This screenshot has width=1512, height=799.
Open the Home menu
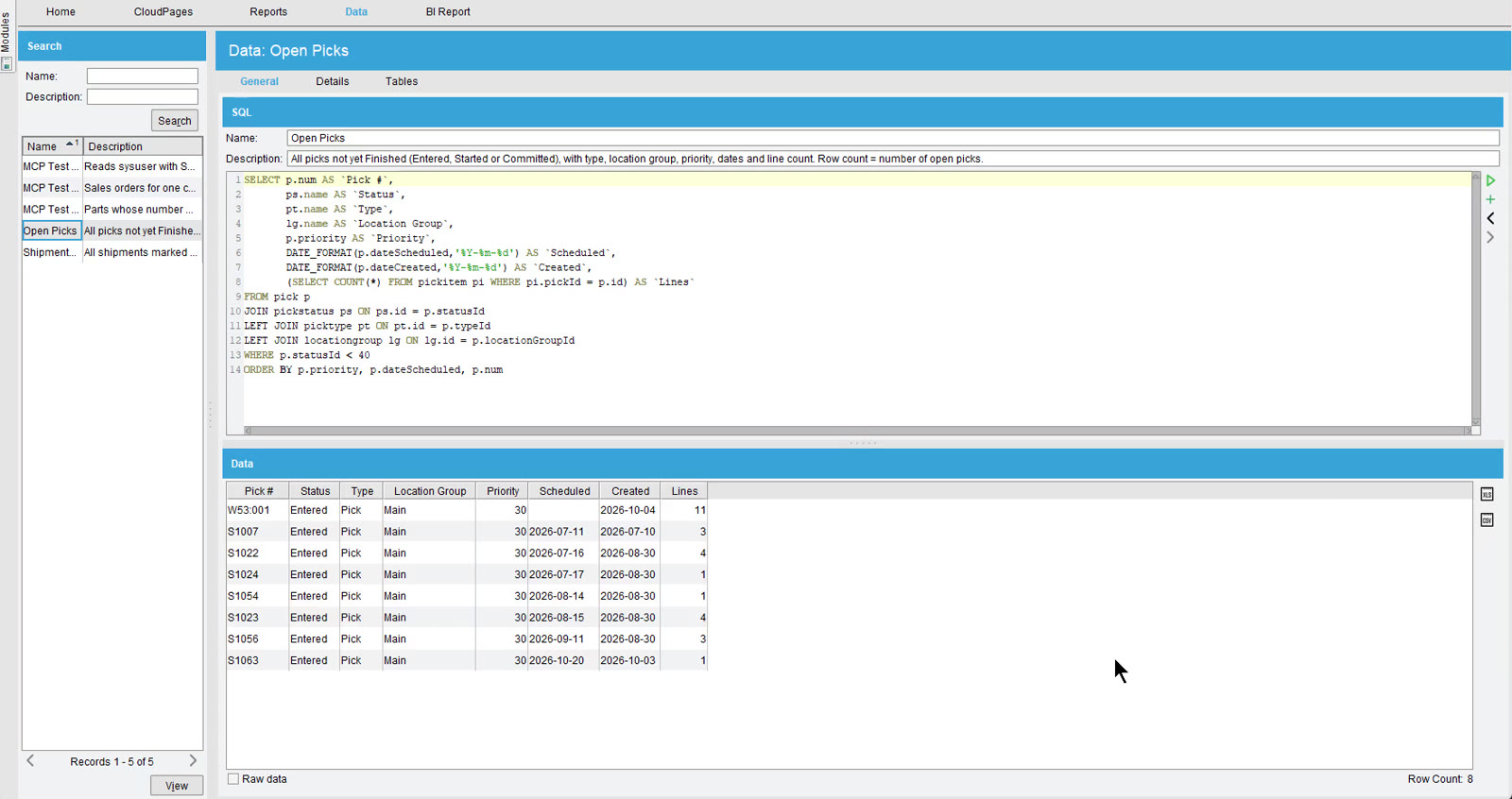coord(60,12)
